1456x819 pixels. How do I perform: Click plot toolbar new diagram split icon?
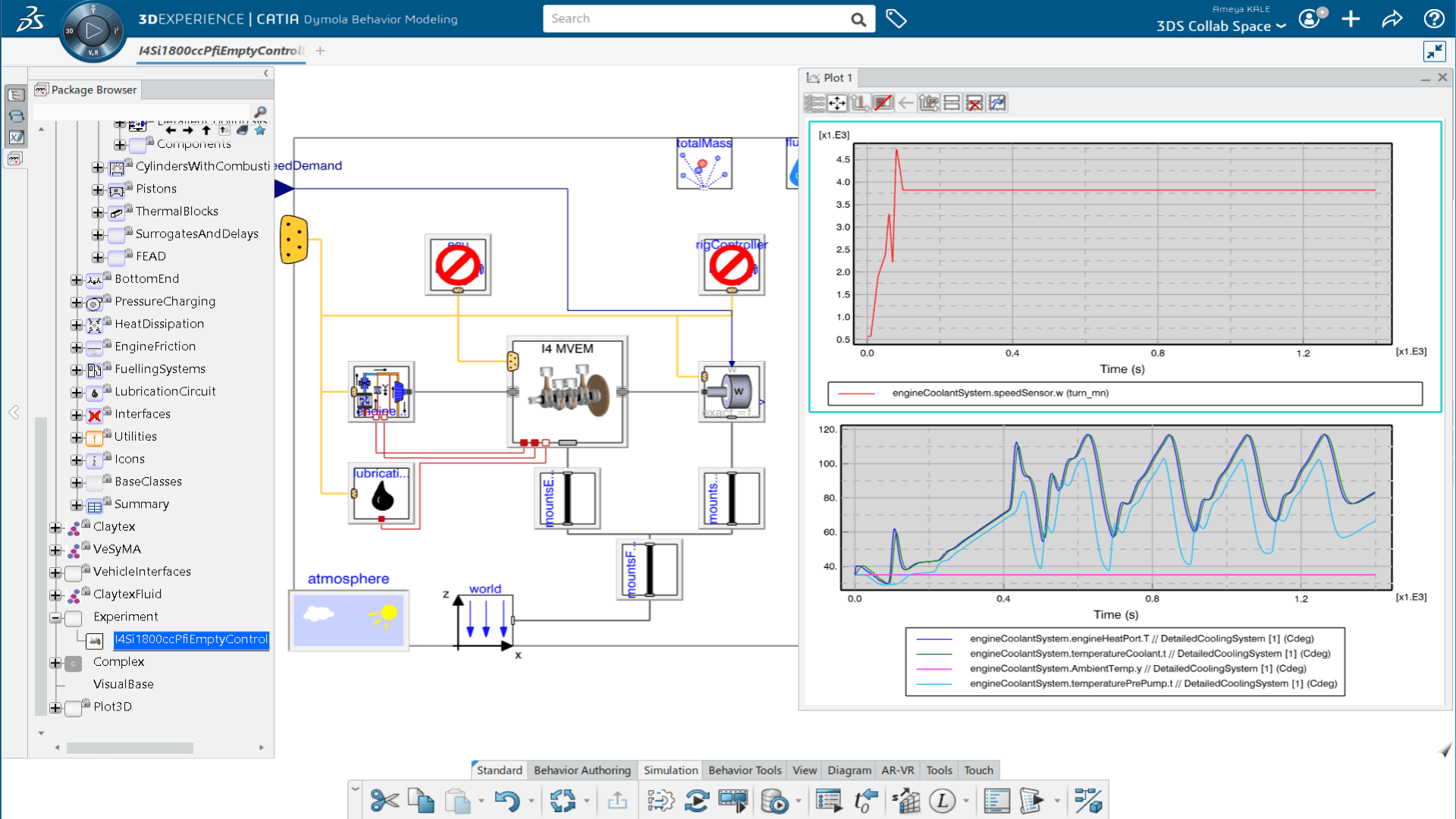(x=952, y=103)
